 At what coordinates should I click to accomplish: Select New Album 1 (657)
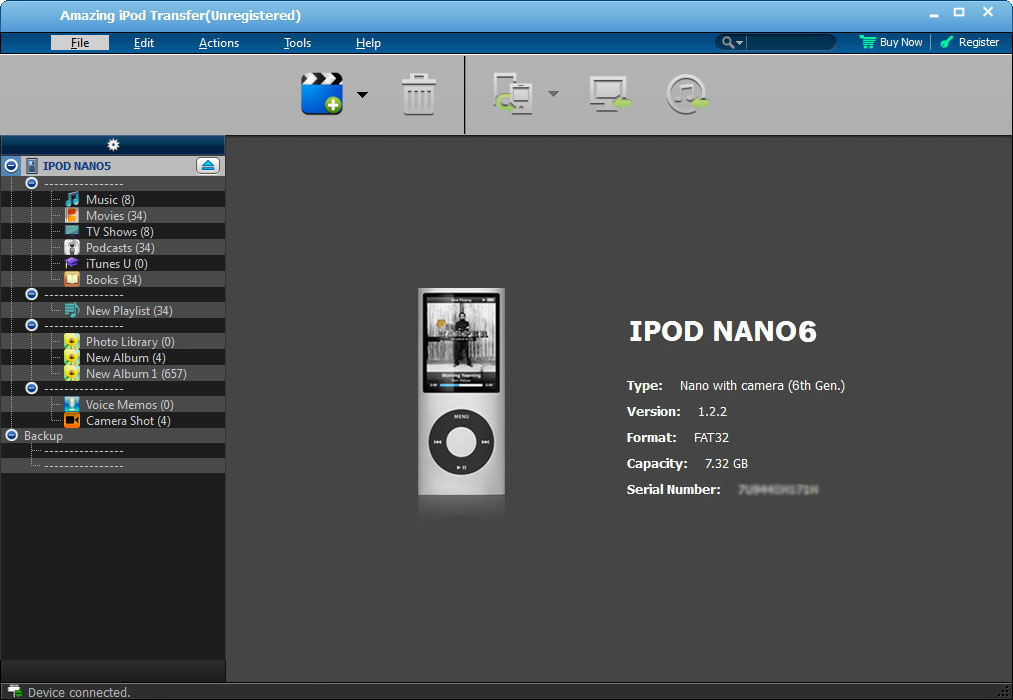[136, 373]
